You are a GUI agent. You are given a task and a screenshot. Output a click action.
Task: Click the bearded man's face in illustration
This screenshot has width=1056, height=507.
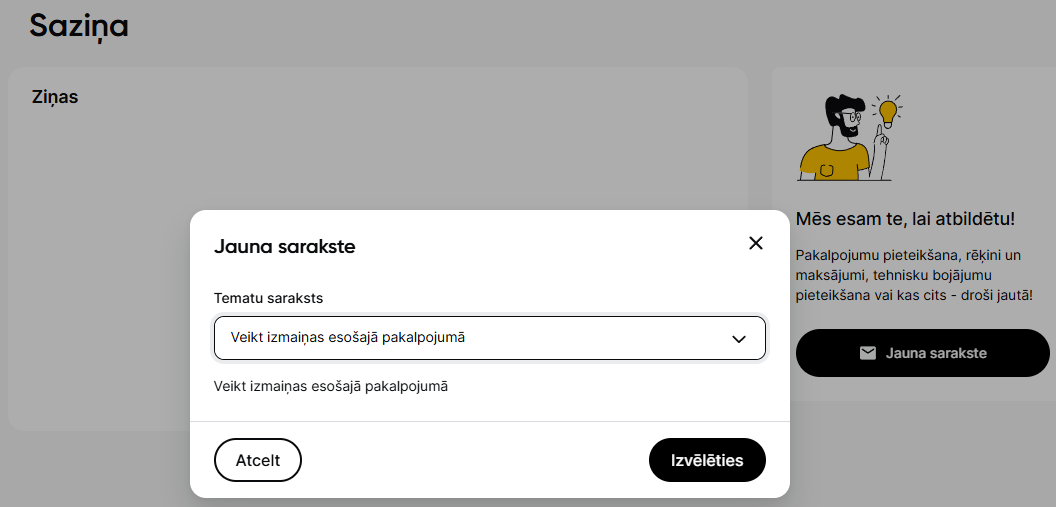click(847, 120)
